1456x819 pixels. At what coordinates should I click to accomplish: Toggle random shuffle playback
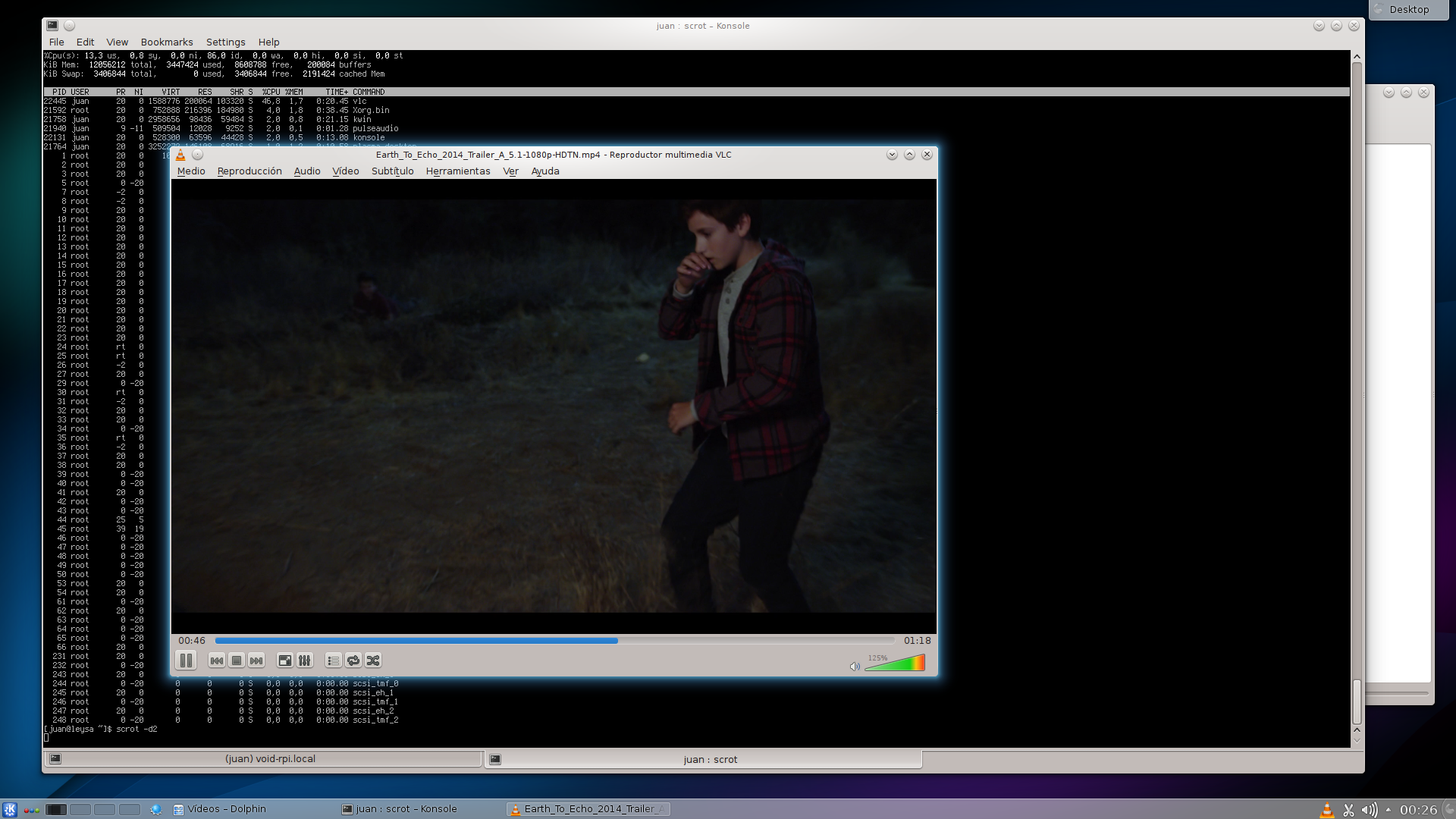coord(373,661)
